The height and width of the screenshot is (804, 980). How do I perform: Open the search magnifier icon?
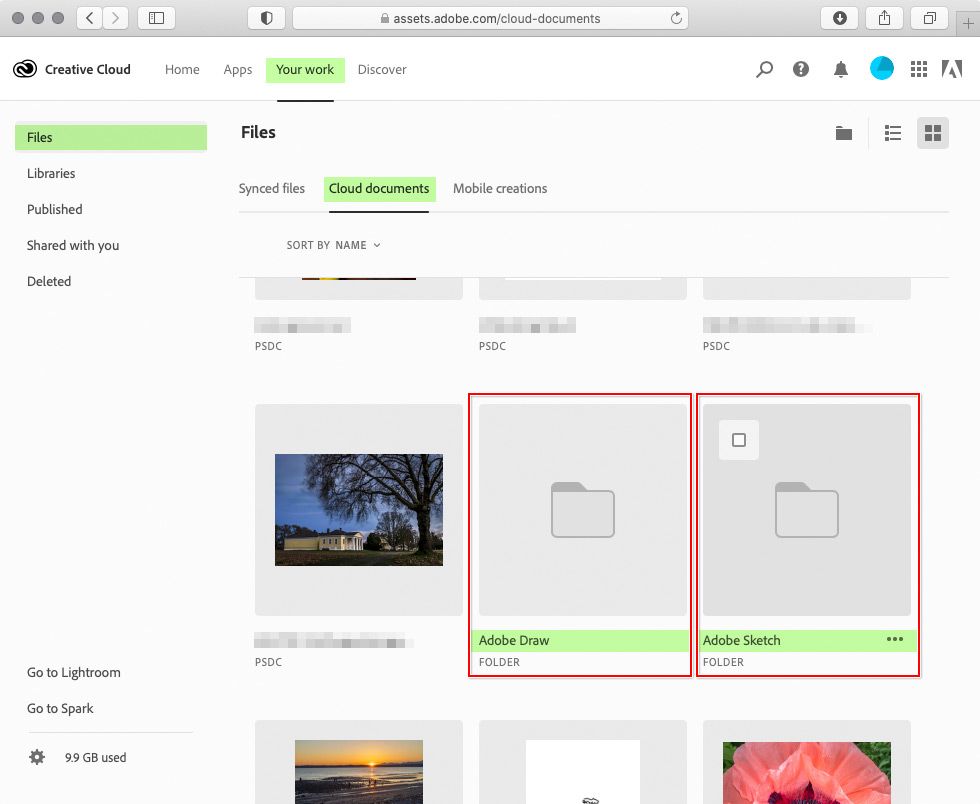click(764, 69)
